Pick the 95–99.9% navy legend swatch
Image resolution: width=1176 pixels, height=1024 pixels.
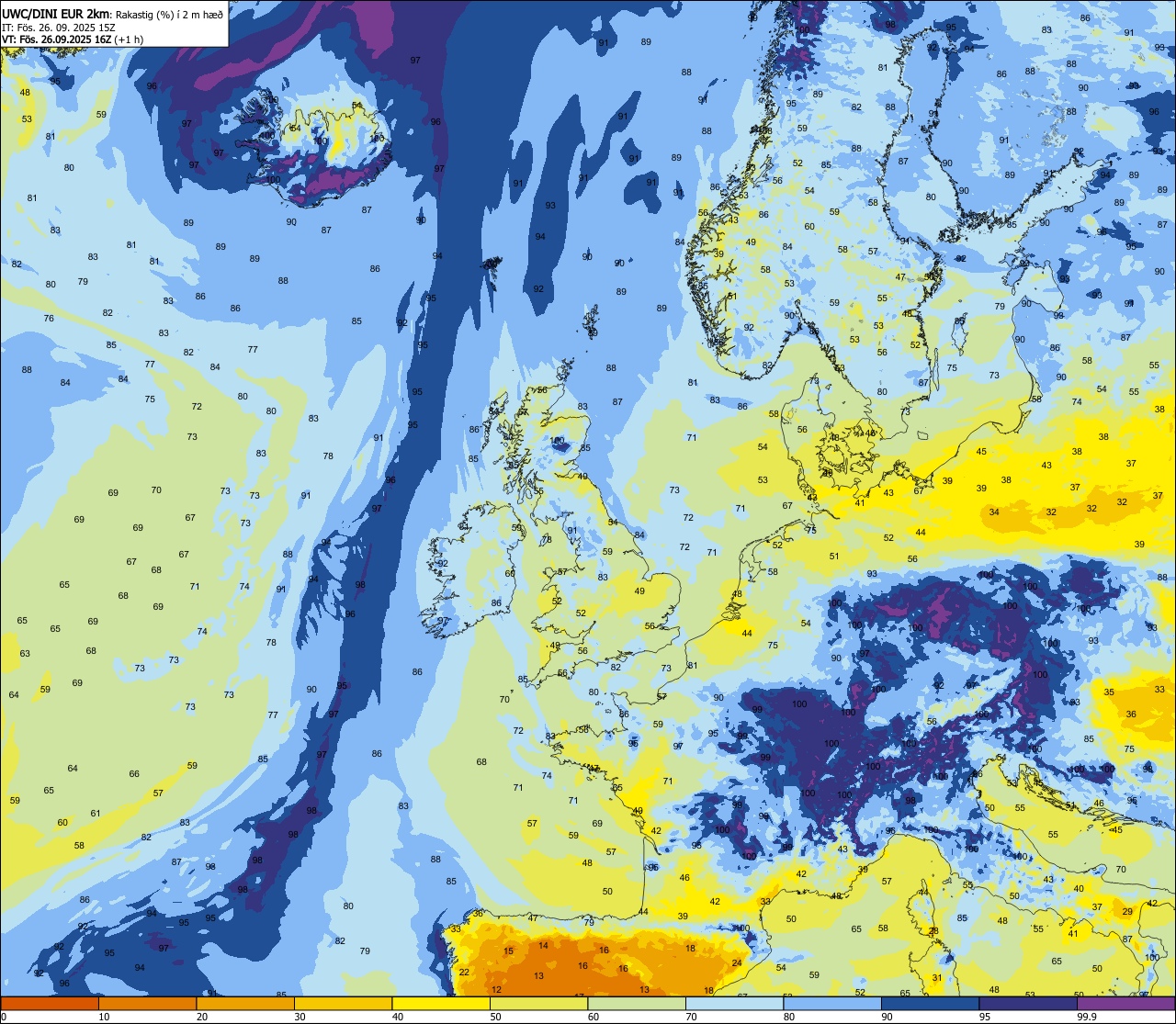(x=1028, y=1003)
